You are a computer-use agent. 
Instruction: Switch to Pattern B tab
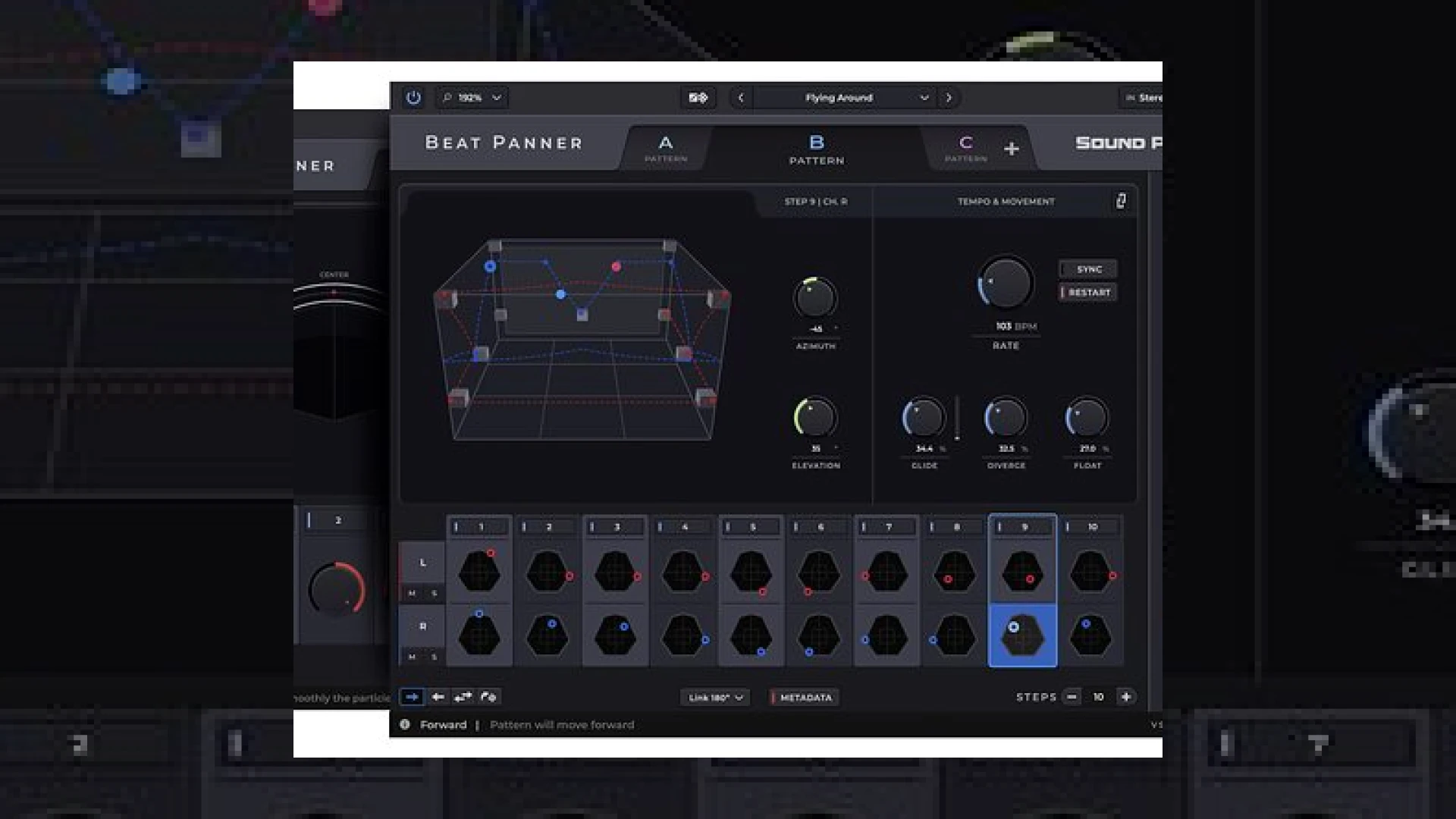(x=817, y=149)
